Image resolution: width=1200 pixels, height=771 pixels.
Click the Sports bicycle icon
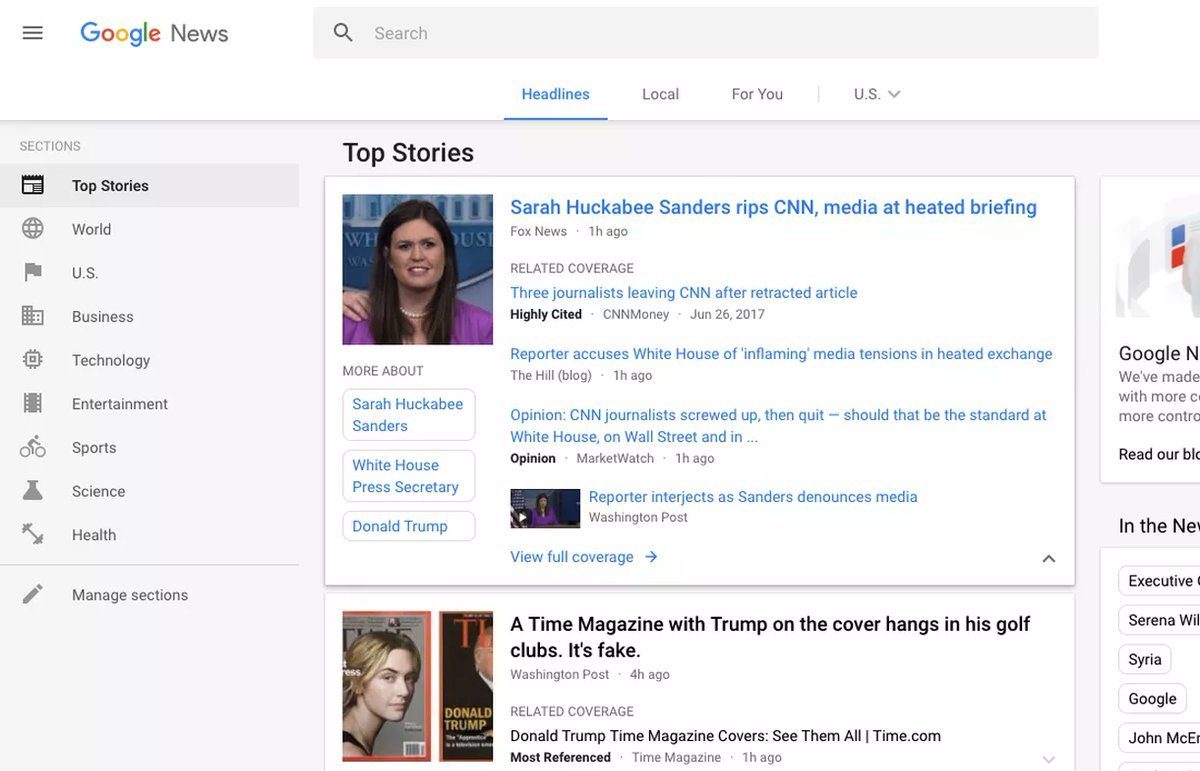pyautogui.click(x=33, y=447)
